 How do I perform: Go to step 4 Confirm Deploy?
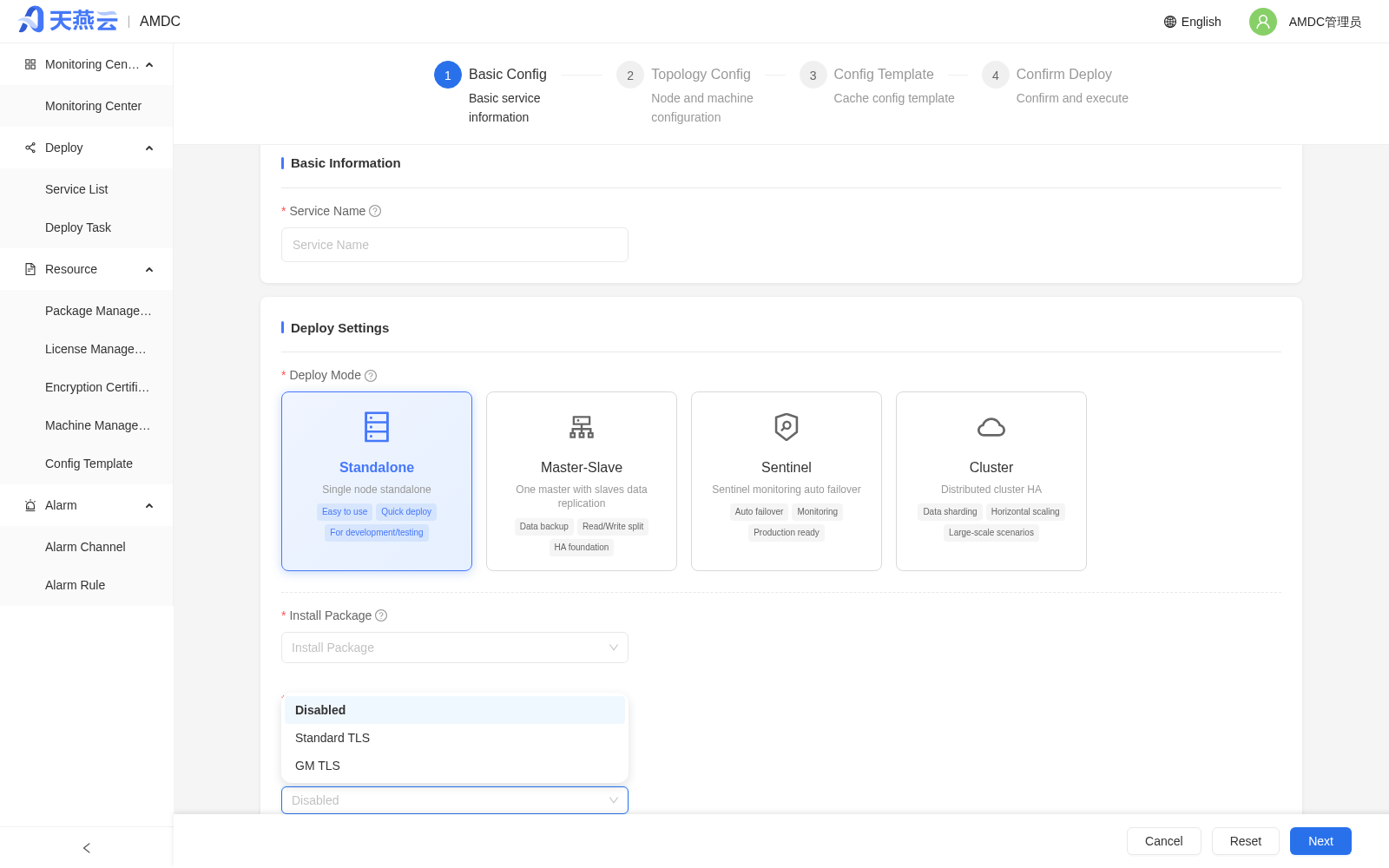point(1056,84)
